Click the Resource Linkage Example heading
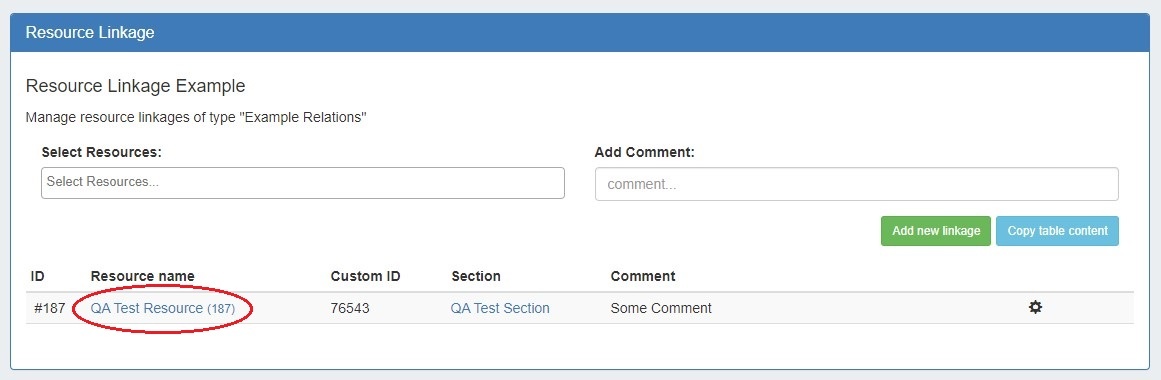1161x380 pixels. (x=135, y=86)
